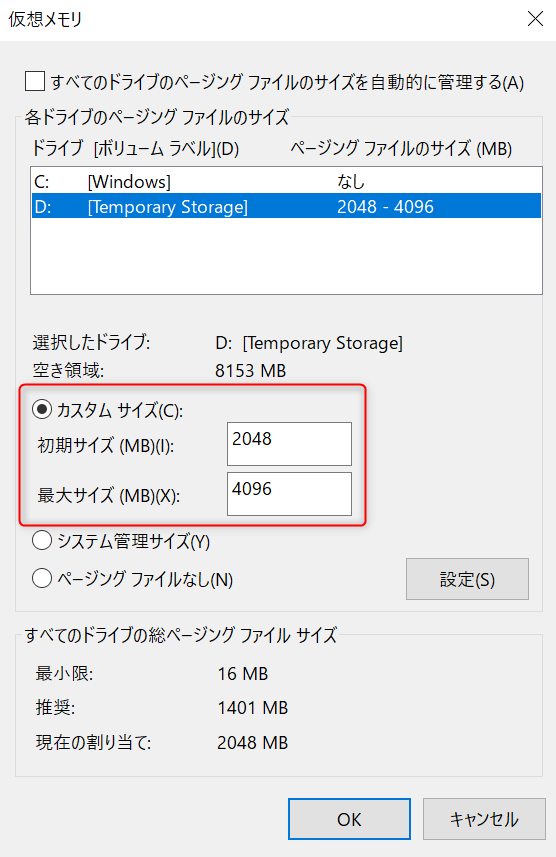The height and width of the screenshot is (857, 556).
Task: Click the 仮想メモリ title bar text
Action: pyautogui.click(x=45, y=19)
